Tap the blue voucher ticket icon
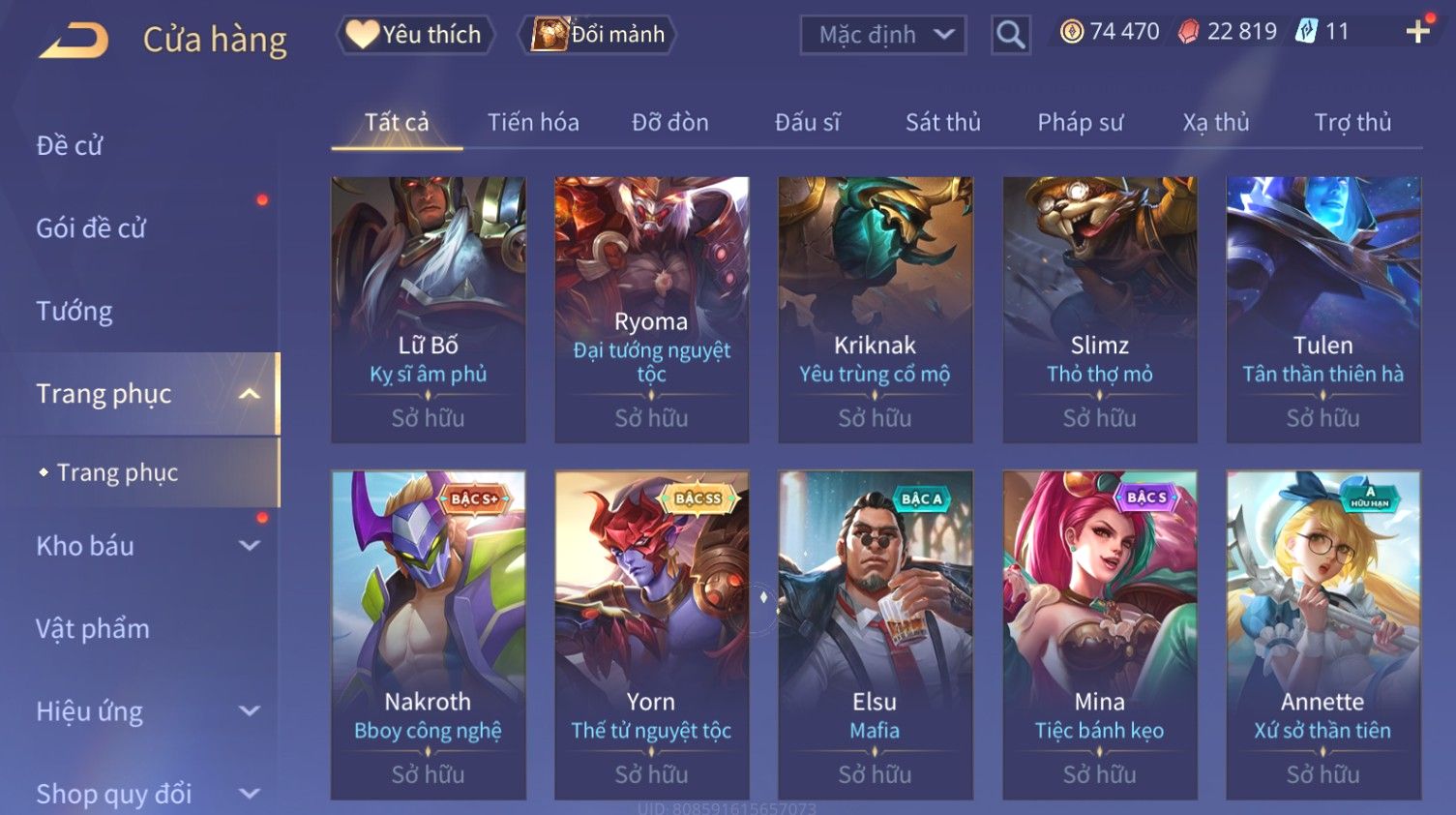1456x815 pixels. pos(1306,32)
